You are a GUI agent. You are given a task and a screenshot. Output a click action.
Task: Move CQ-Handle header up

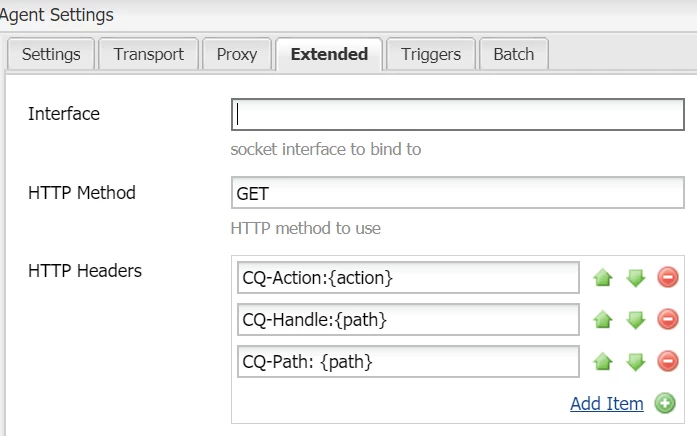pos(602,319)
